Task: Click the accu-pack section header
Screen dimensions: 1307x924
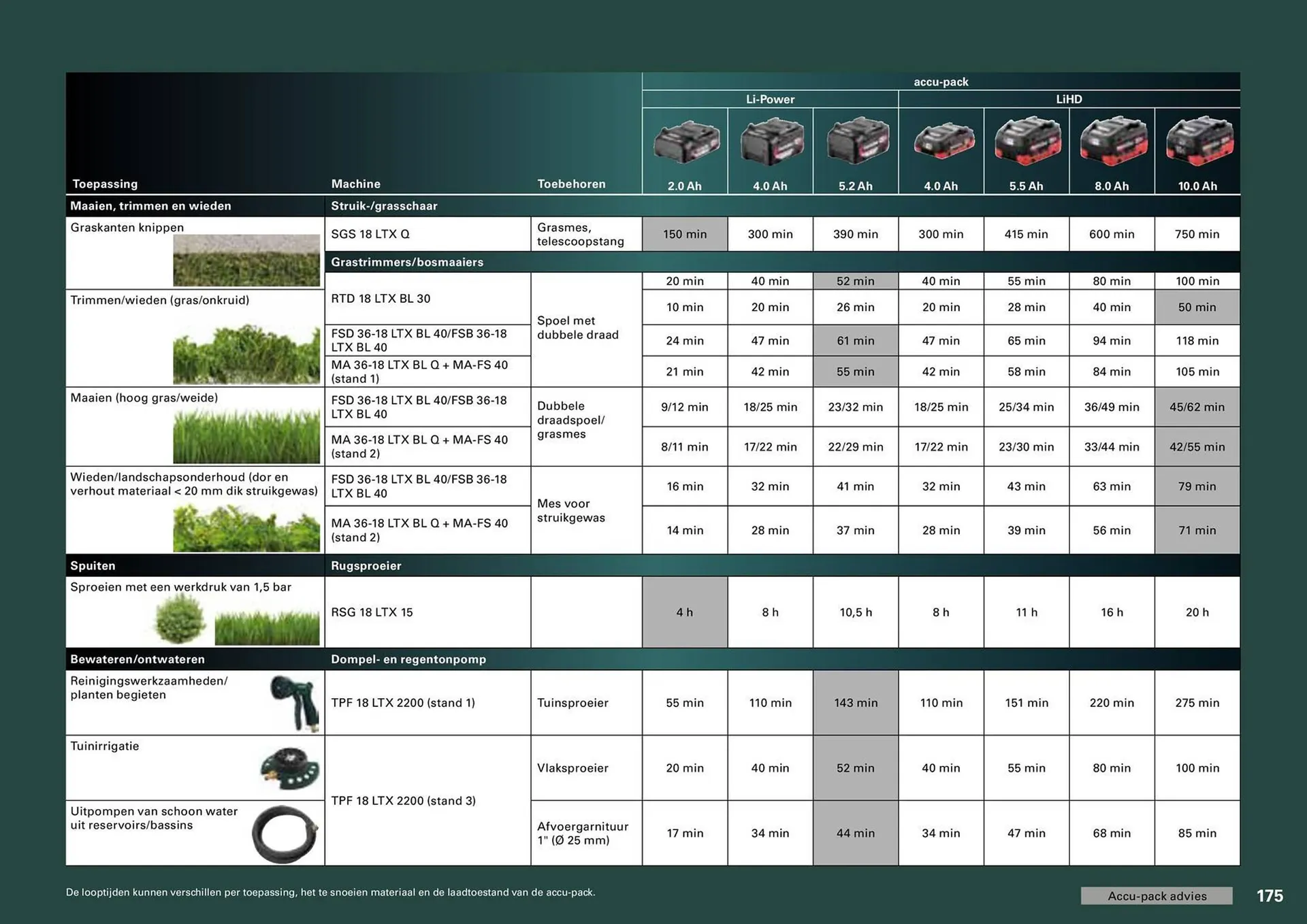Action: [x=941, y=81]
